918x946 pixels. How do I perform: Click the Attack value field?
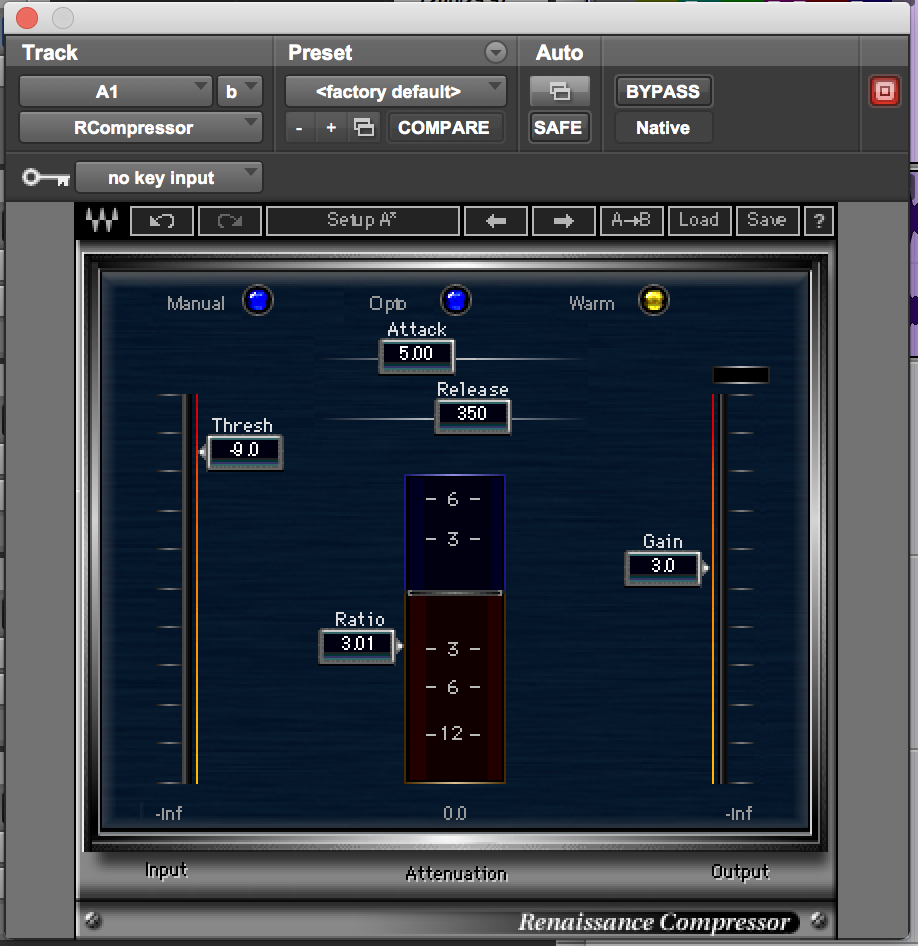tap(416, 355)
